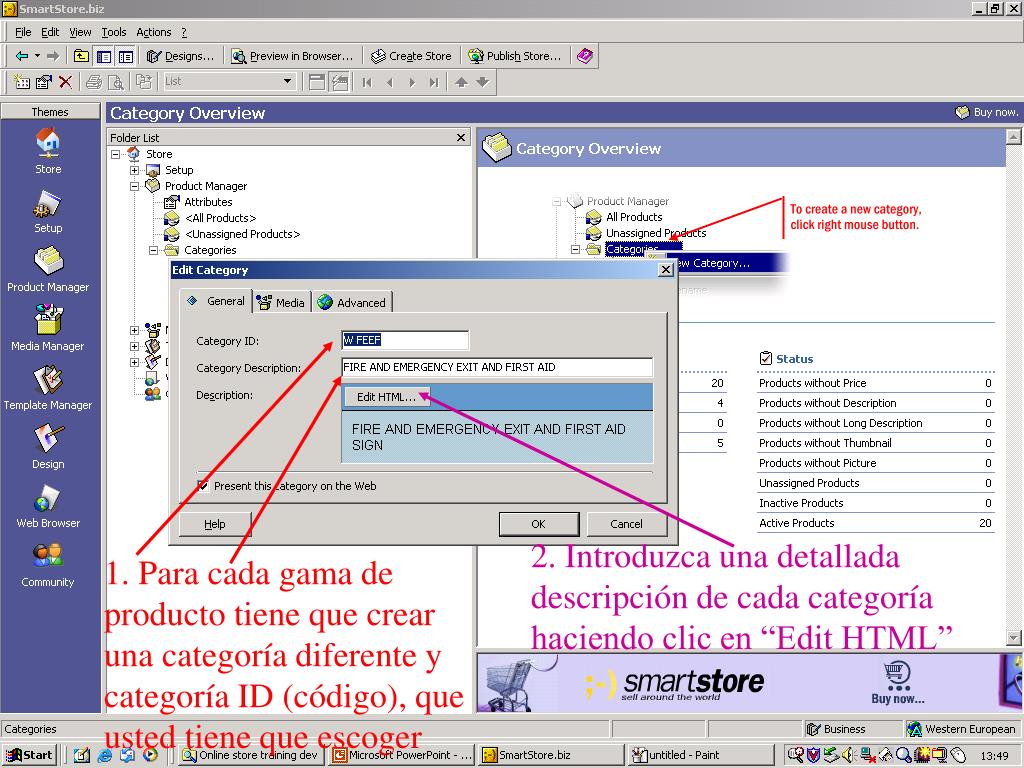Click Cancel in Edit Category dialog
The height and width of the screenshot is (768, 1024).
click(x=626, y=524)
